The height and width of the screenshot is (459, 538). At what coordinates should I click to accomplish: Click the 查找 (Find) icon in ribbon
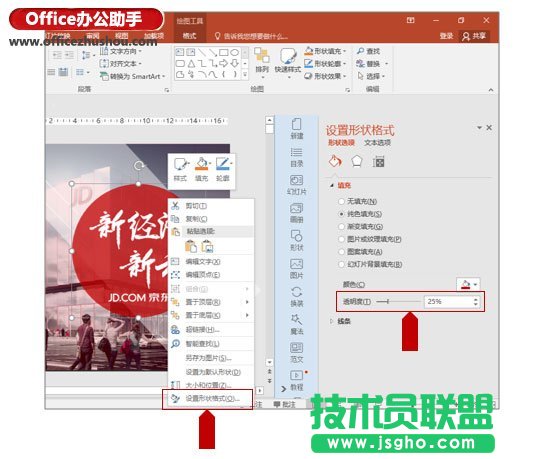[360, 51]
